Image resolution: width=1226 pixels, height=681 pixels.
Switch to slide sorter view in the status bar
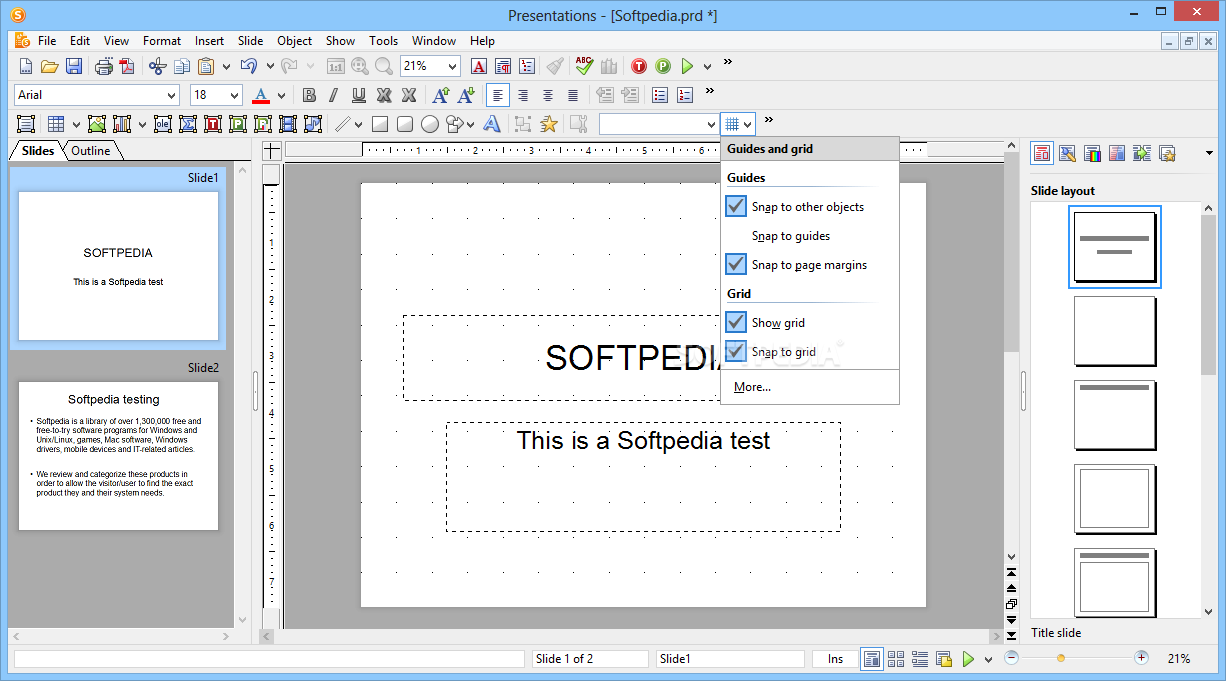pos(896,659)
